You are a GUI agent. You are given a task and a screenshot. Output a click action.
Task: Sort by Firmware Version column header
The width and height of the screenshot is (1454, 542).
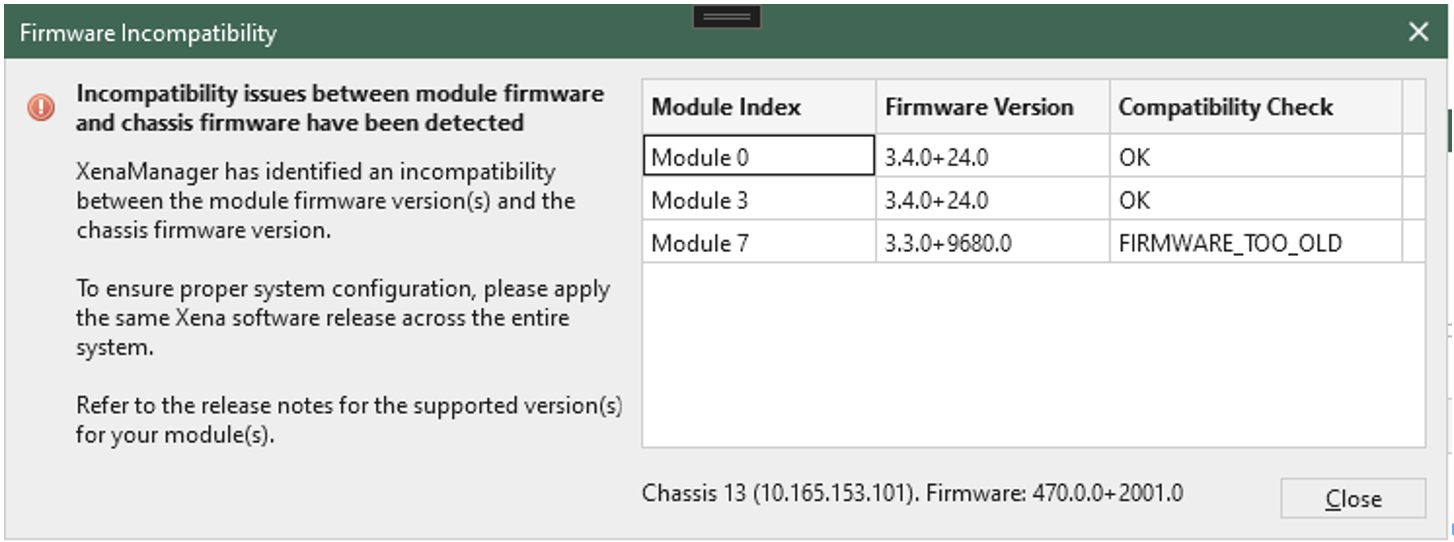(x=993, y=107)
